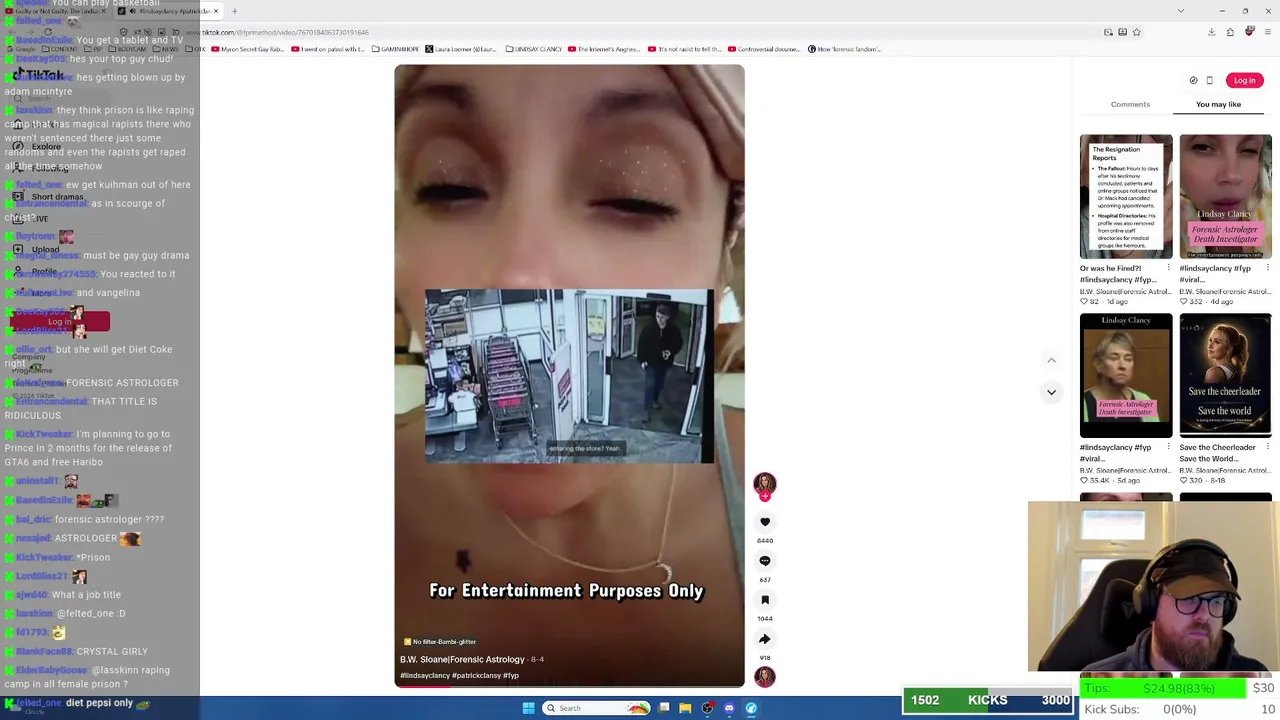The height and width of the screenshot is (720, 1280).
Task: Open the #fyp hashtag in the caption
Action: (x=511, y=676)
